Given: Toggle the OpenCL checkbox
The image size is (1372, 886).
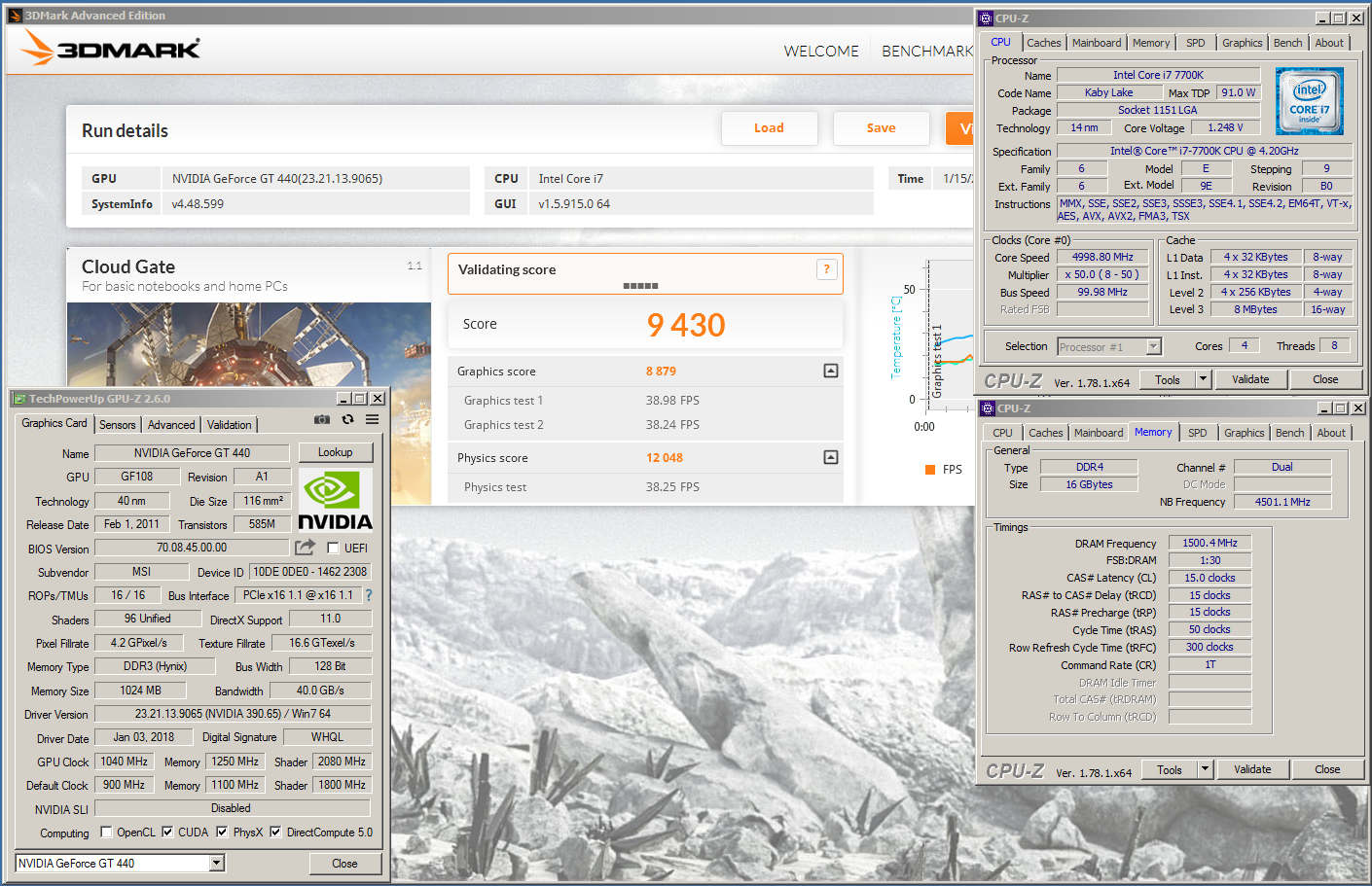Looking at the screenshot, I should pos(106,832).
